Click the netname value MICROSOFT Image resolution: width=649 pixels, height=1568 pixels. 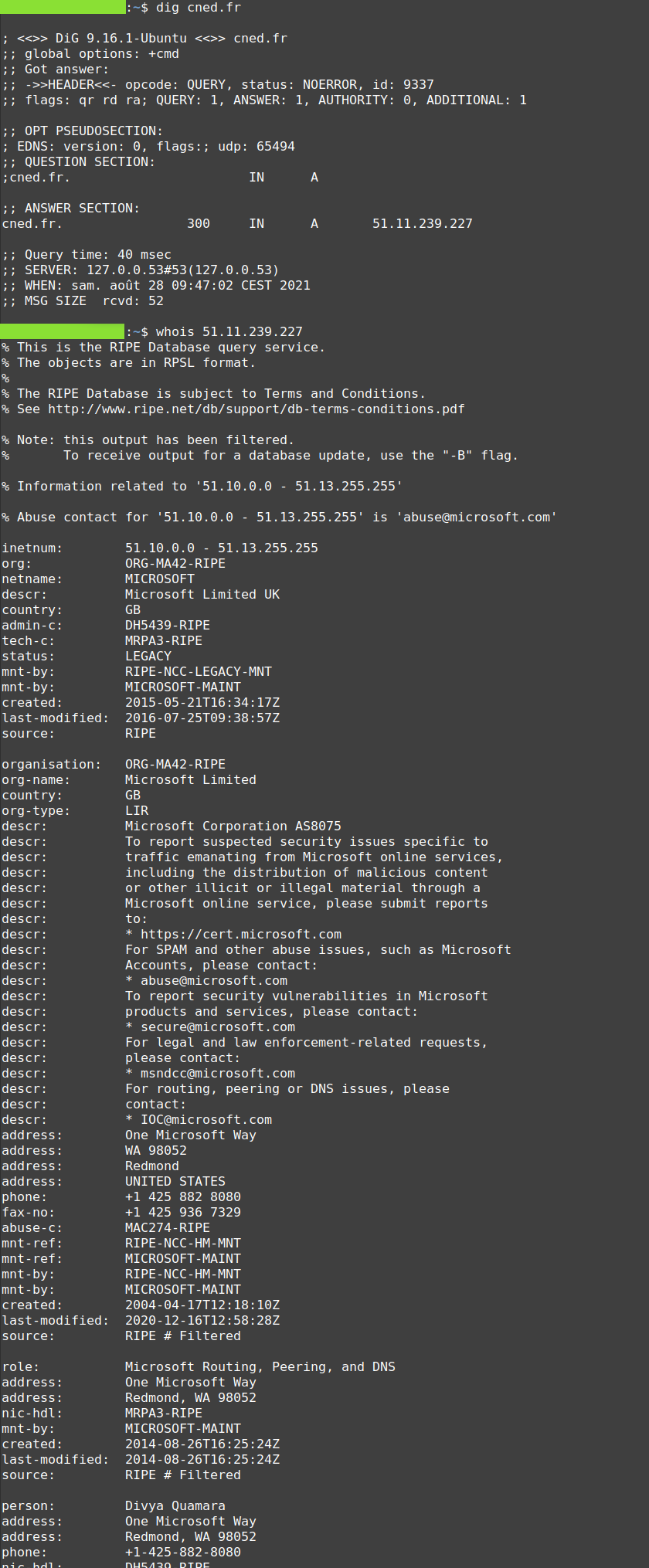[160, 579]
